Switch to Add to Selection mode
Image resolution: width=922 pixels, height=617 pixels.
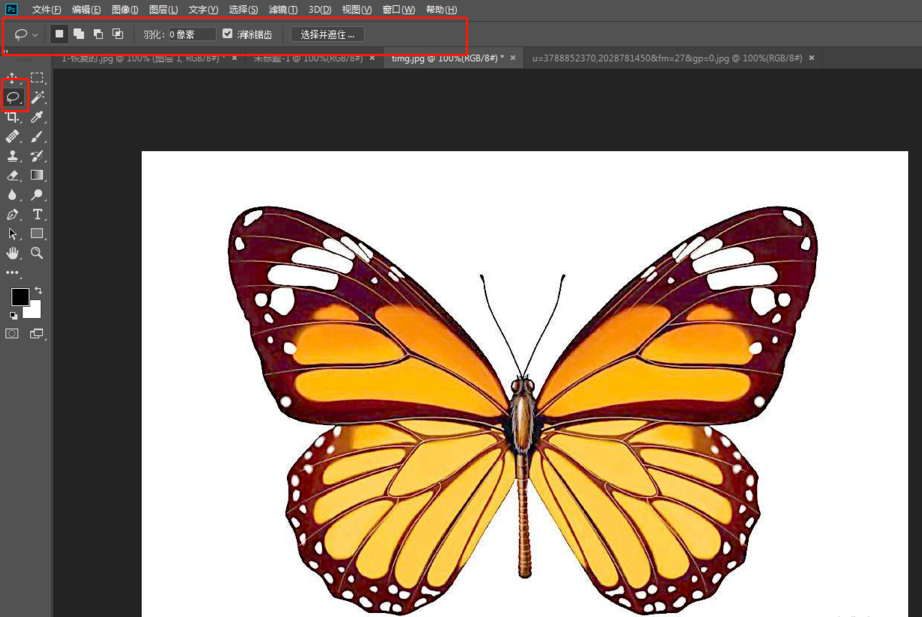(78, 34)
